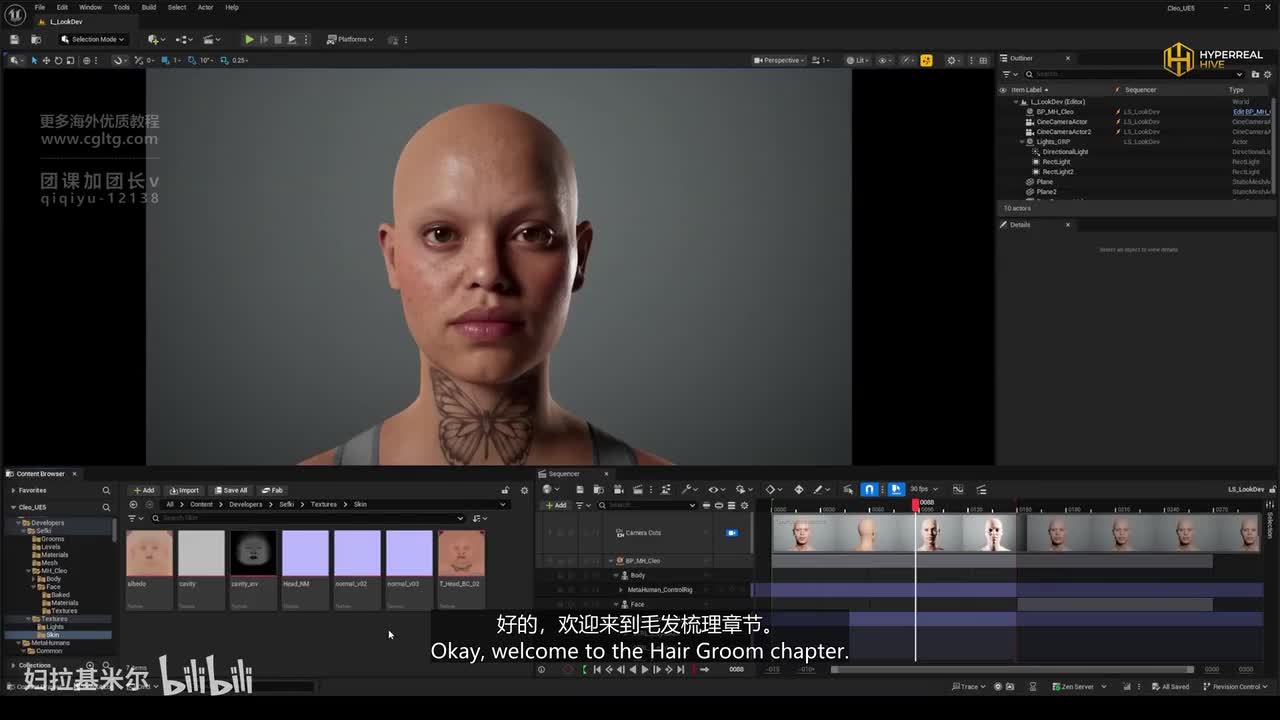Choose the Select objects arrow tool
The height and width of the screenshot is (720, 1280).
tap(33, 60)
